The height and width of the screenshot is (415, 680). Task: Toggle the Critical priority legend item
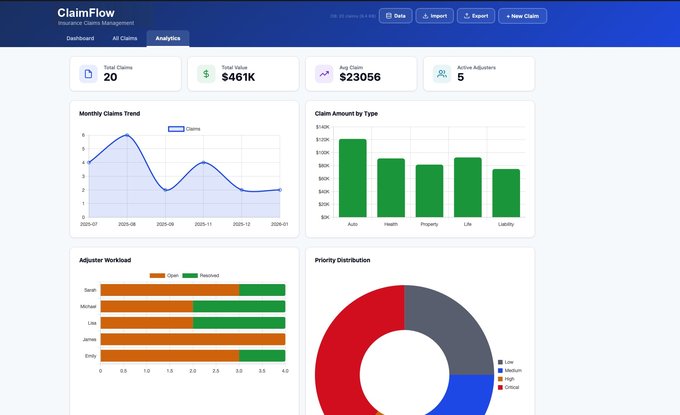click(508, 387)
